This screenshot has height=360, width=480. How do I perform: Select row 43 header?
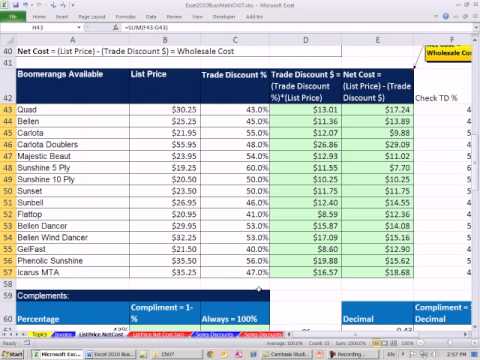pyautogui.click(x=8, y=110)
